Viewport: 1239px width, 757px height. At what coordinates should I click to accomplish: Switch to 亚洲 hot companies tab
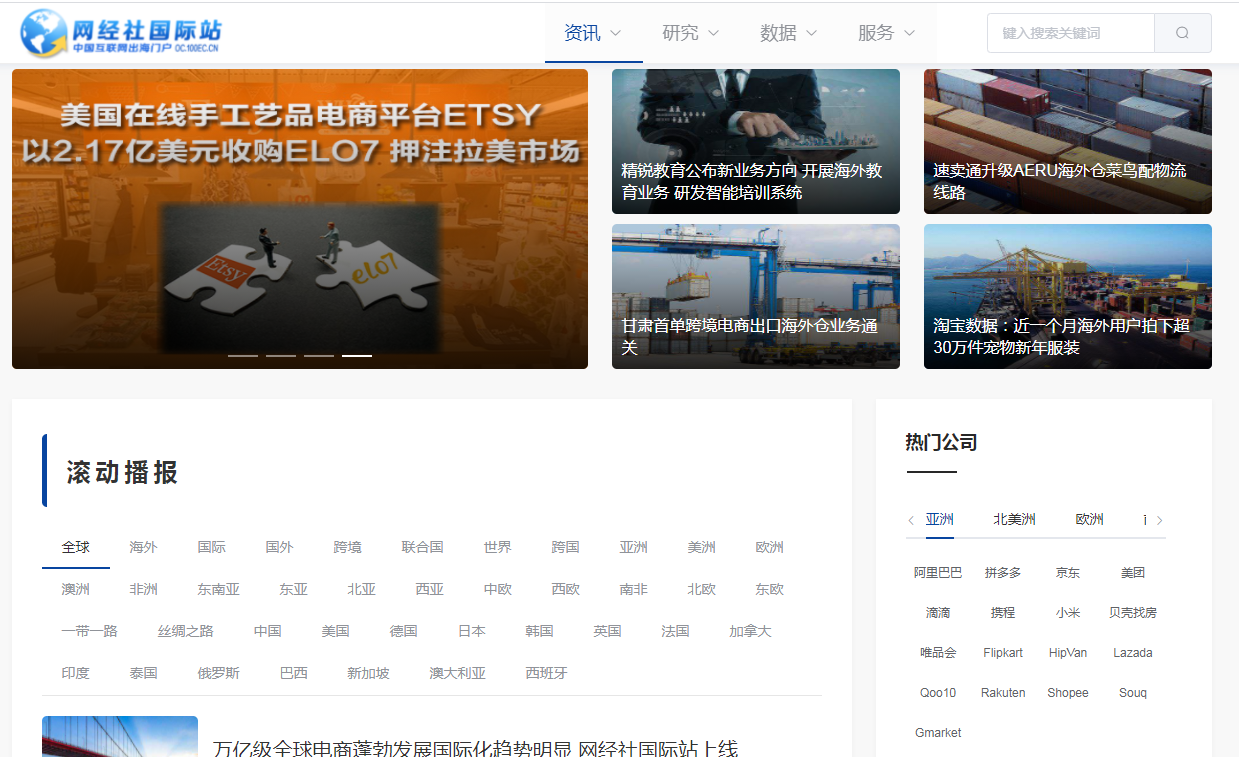click(x=940, y=519)
